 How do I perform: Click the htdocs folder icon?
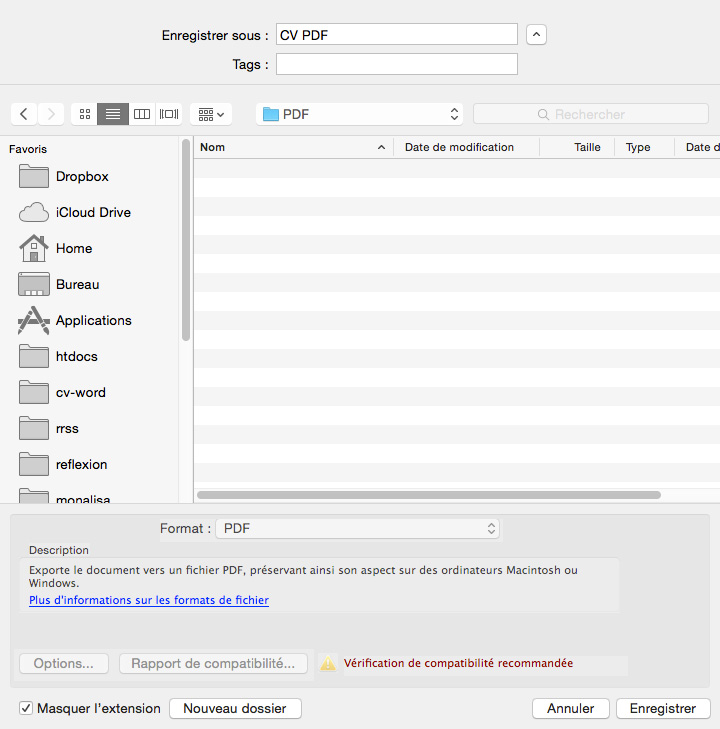[33, 356]
